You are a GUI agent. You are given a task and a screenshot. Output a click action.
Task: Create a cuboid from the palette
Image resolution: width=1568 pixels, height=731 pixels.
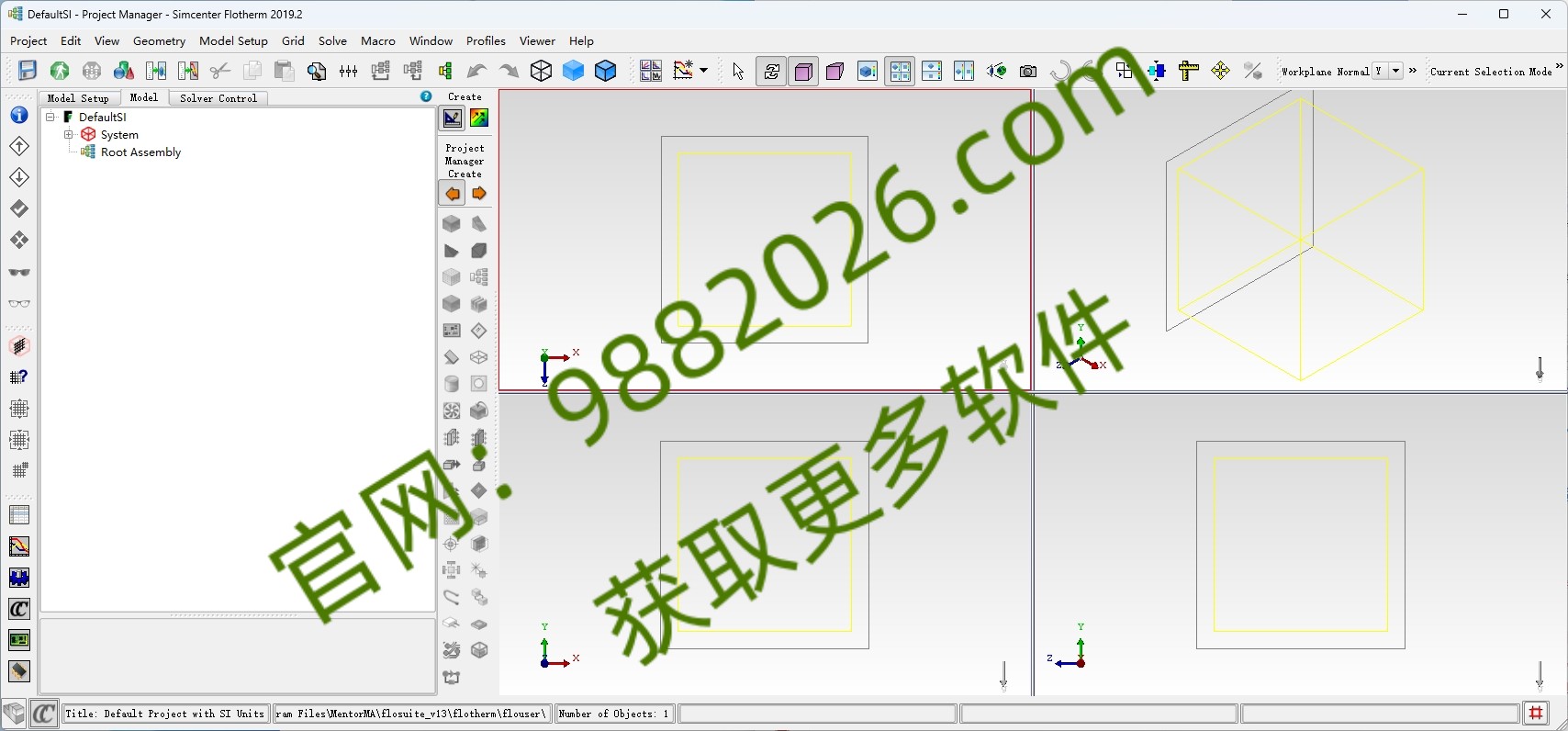[x=451, y=223]
